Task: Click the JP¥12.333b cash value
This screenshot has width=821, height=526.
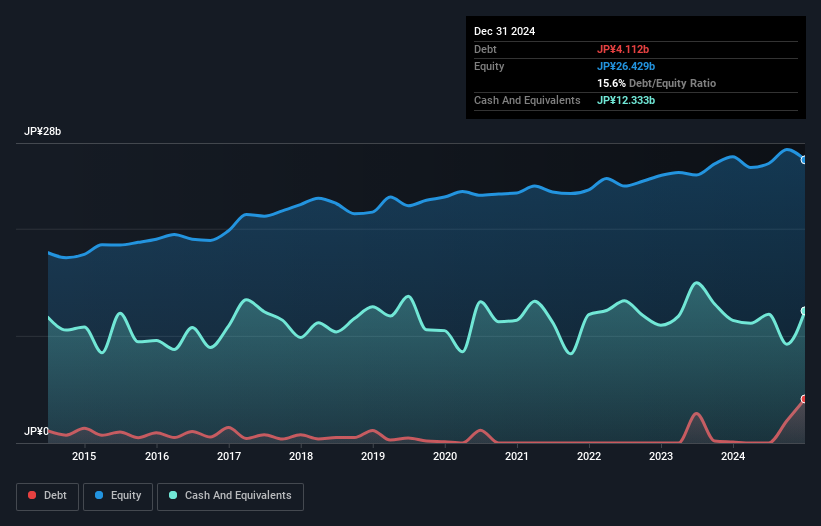Action: [626, 100]
